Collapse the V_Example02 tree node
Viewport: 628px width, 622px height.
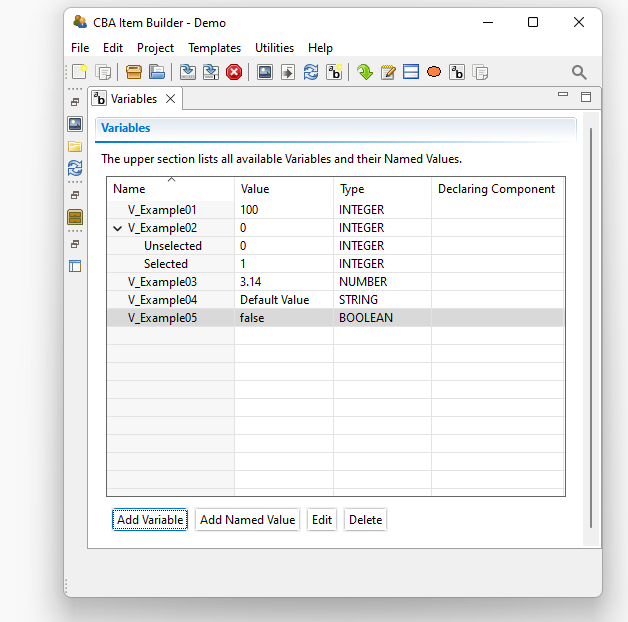coord(119,228)
